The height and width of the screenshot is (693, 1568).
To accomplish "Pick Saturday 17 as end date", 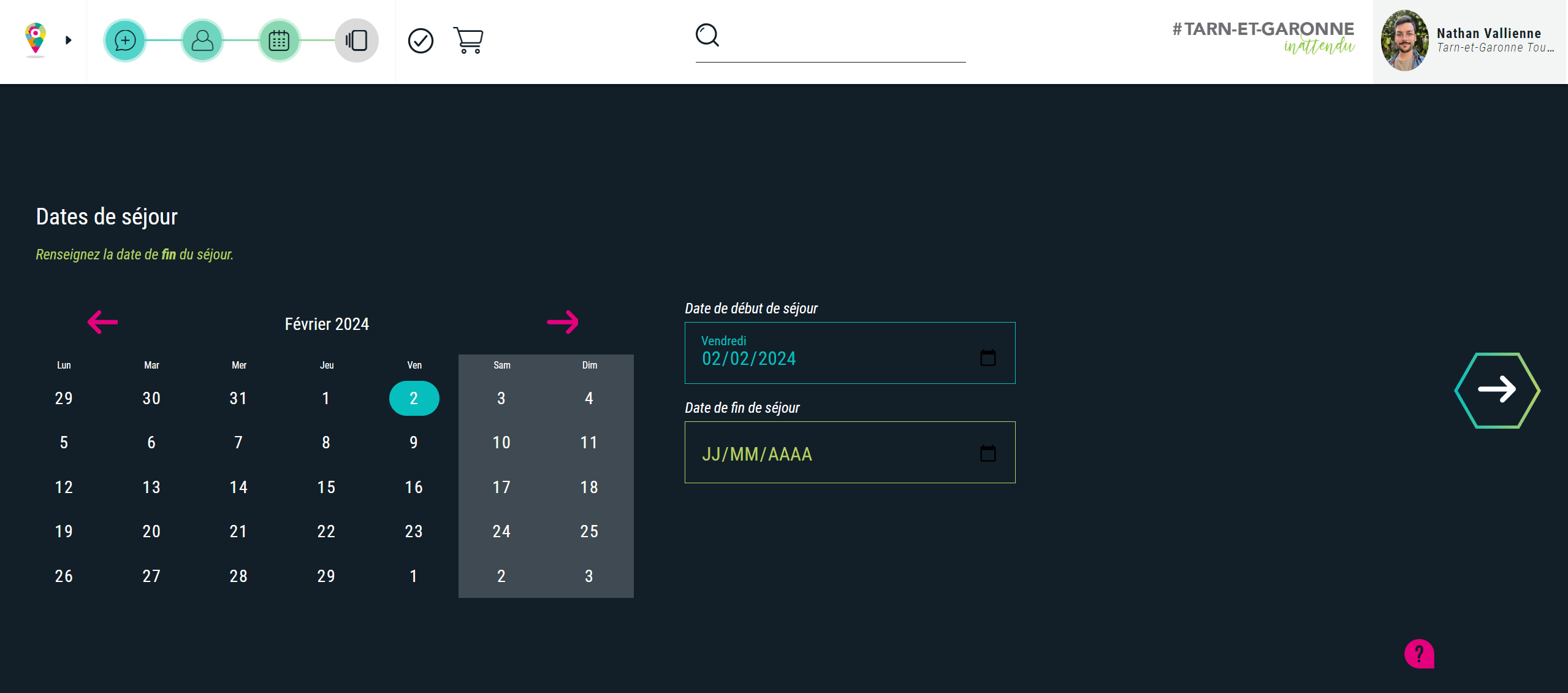I will point(501,488).
